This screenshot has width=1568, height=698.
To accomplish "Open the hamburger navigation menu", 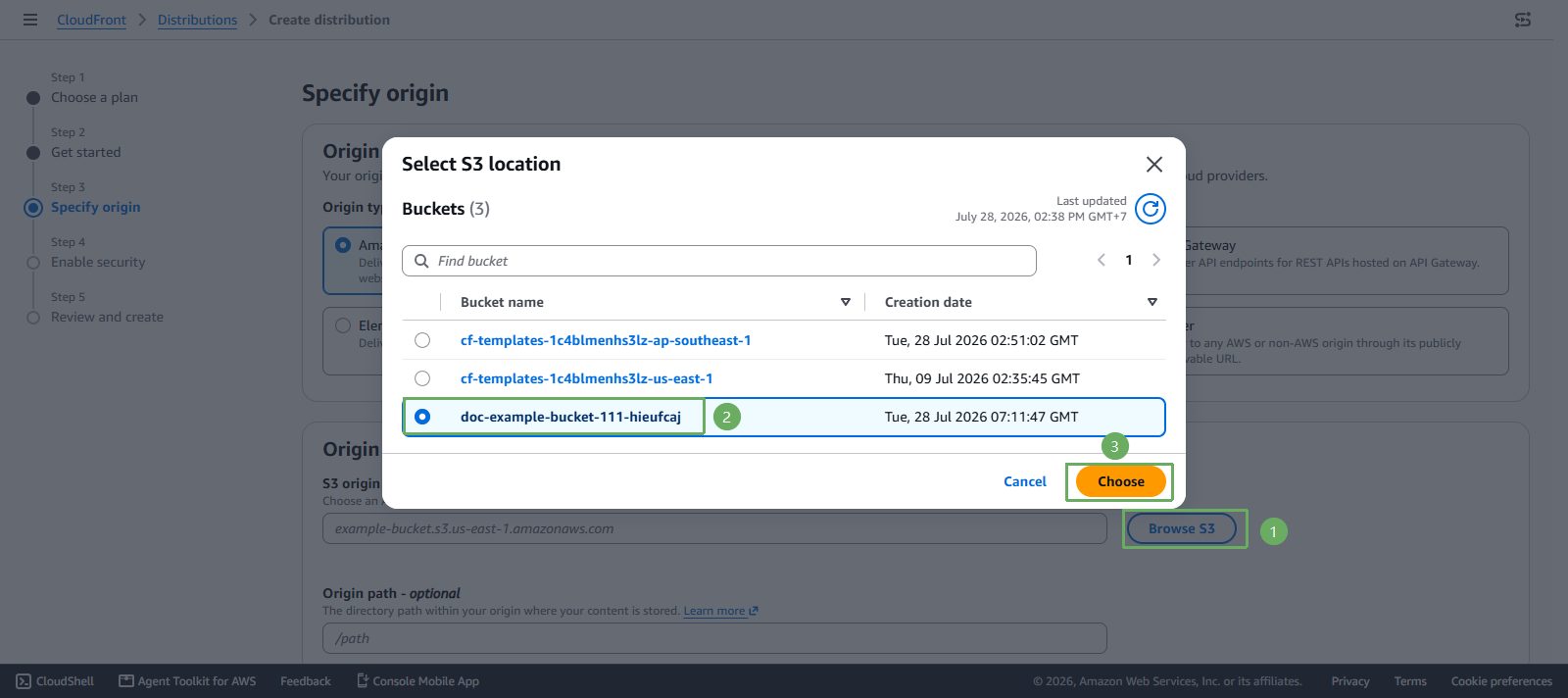I will [x=30, y=20].
